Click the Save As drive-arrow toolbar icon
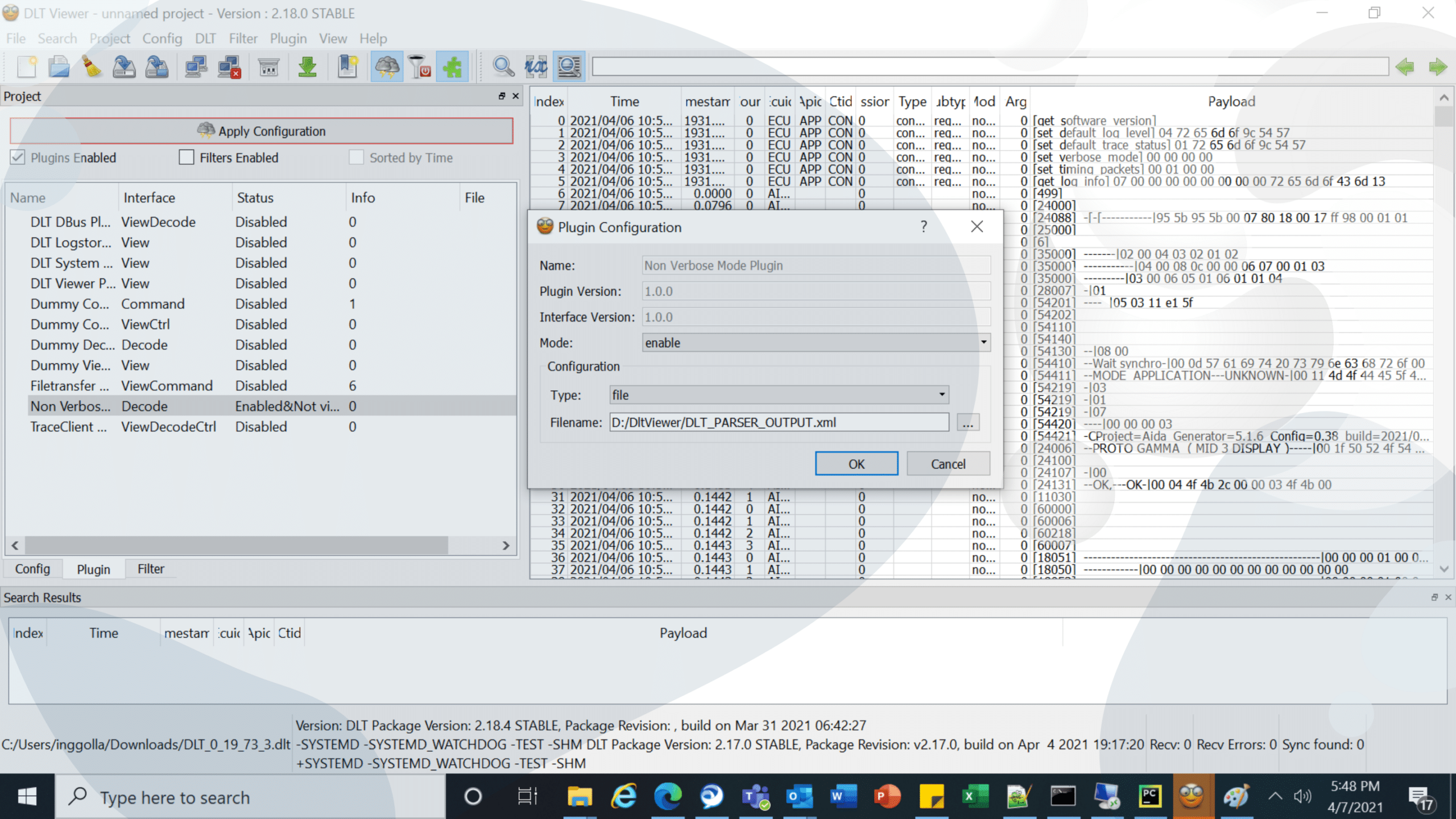Image resolution: width=1456 pixels, height=819 pixels. 123,67
